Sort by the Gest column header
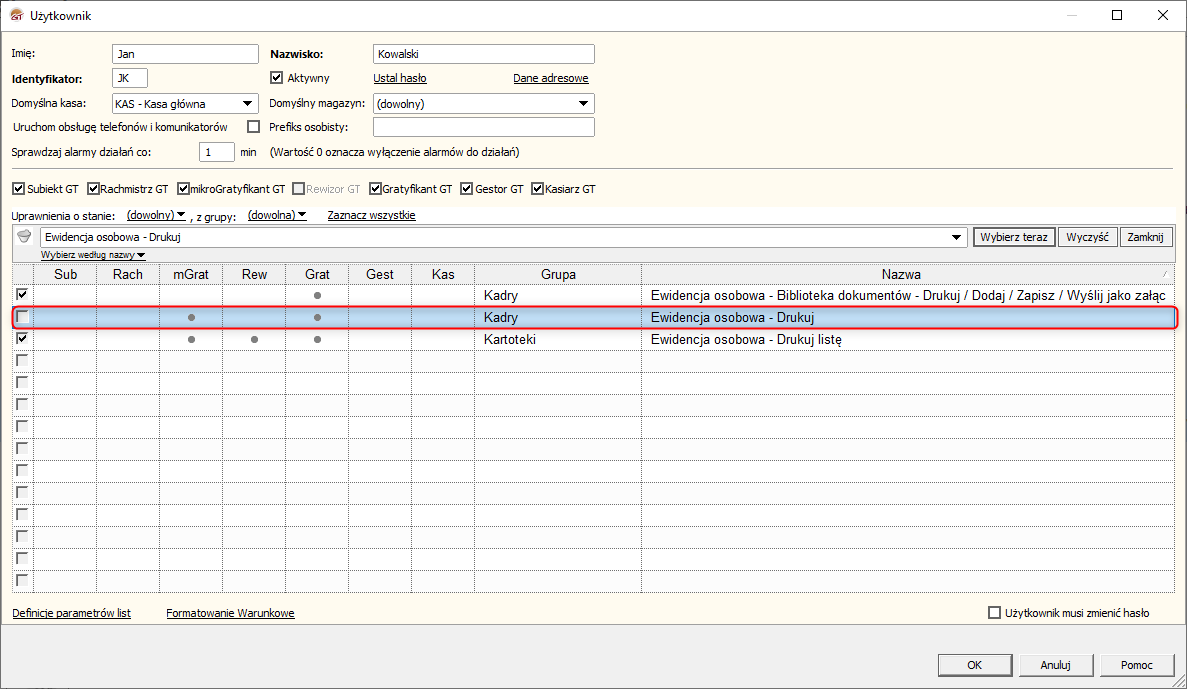 point(380,274)
